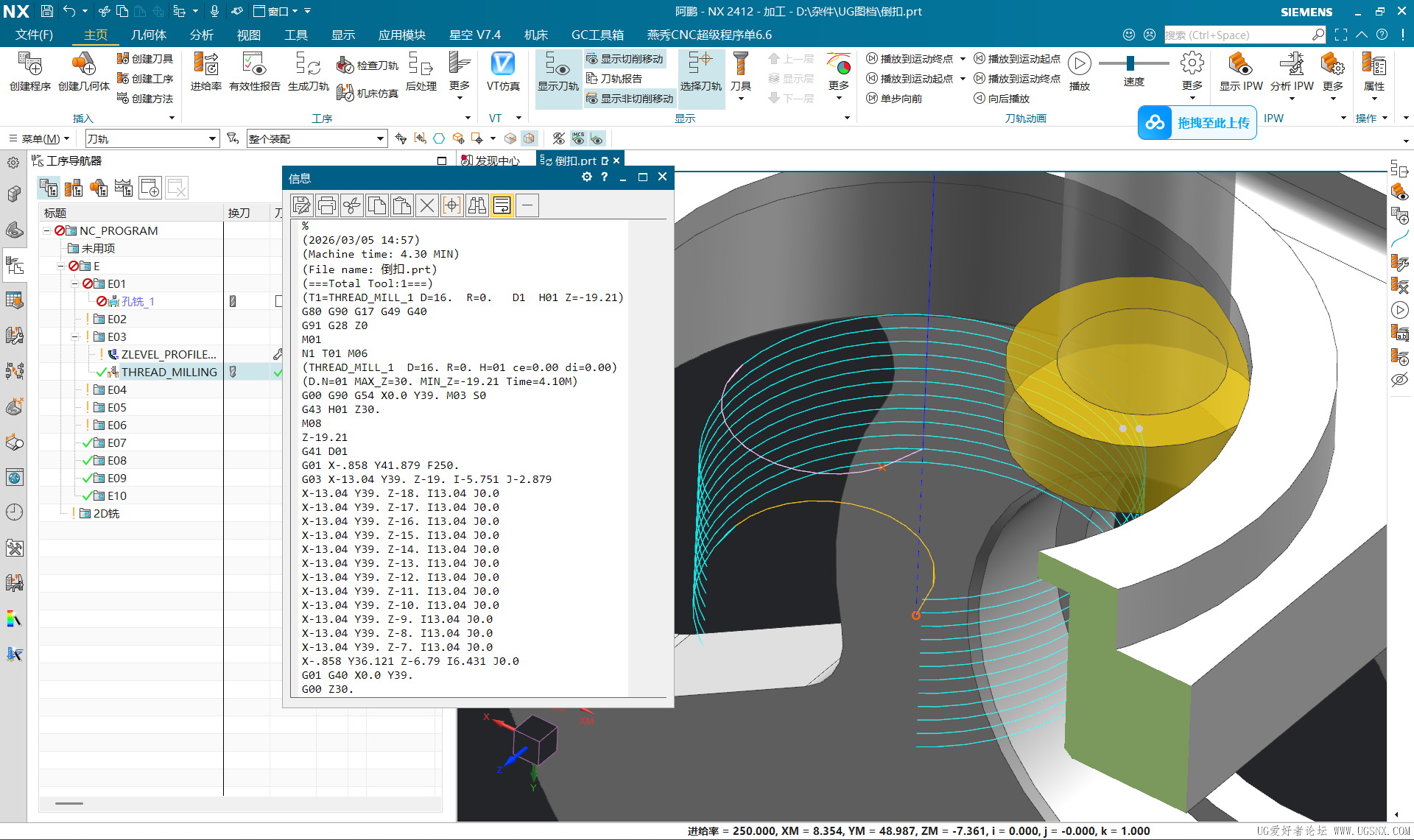Click Verify Tool Path (检查刀轨)
This screenshot has width=1414, height=840.
368,66
